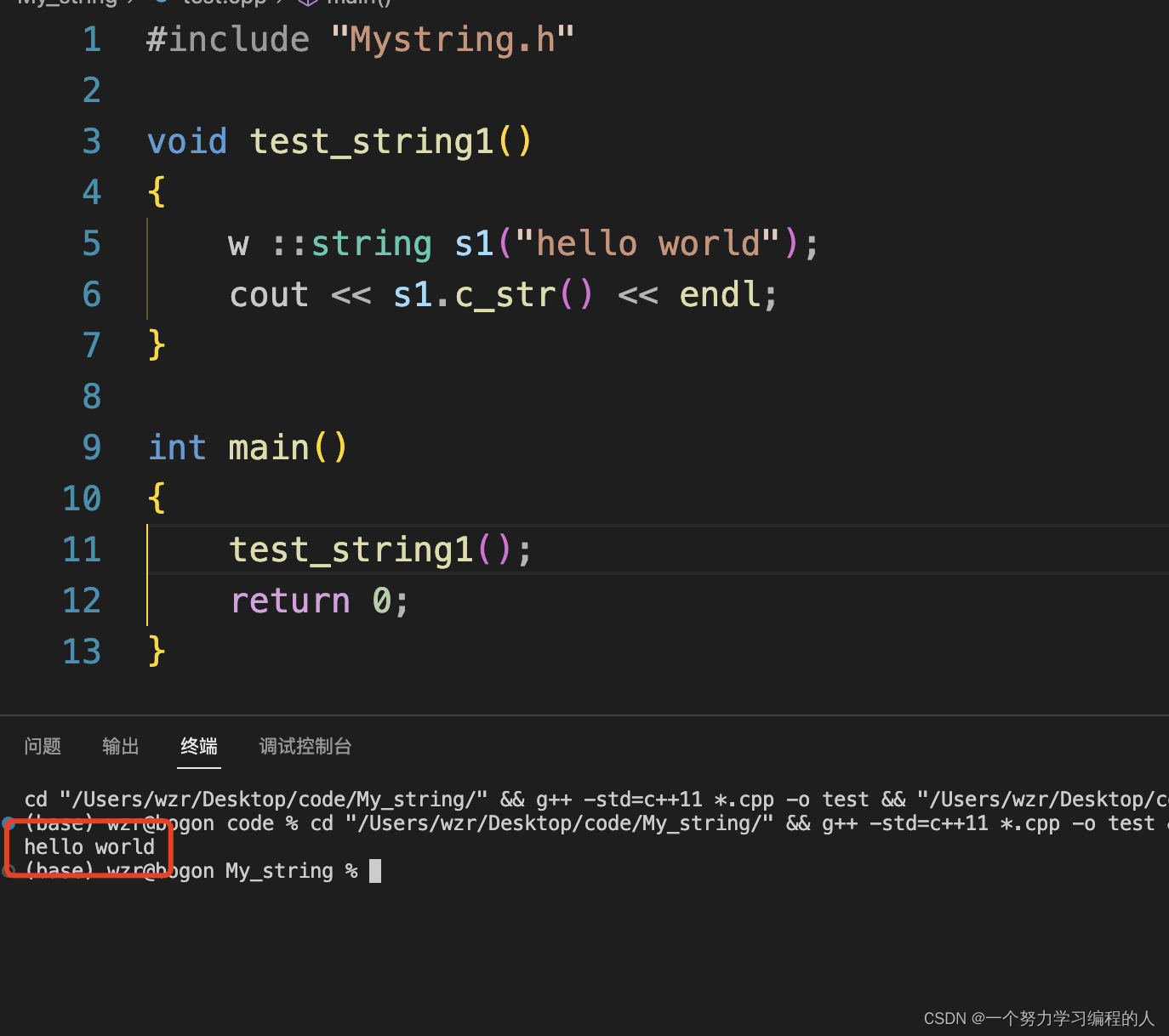
Task: Click the main function name
Action: coord(270,448)
